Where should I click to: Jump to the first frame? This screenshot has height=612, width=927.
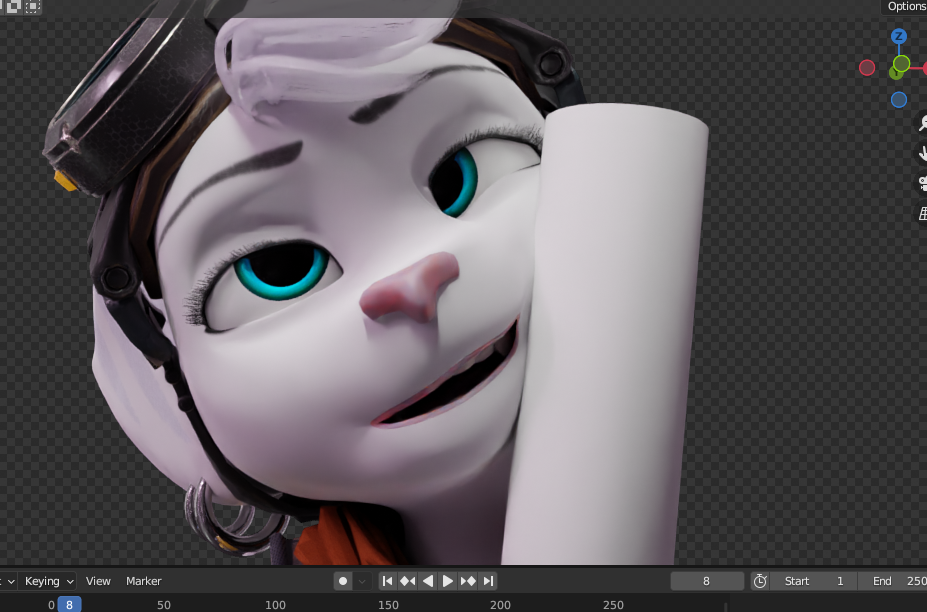tap(387, 581)
